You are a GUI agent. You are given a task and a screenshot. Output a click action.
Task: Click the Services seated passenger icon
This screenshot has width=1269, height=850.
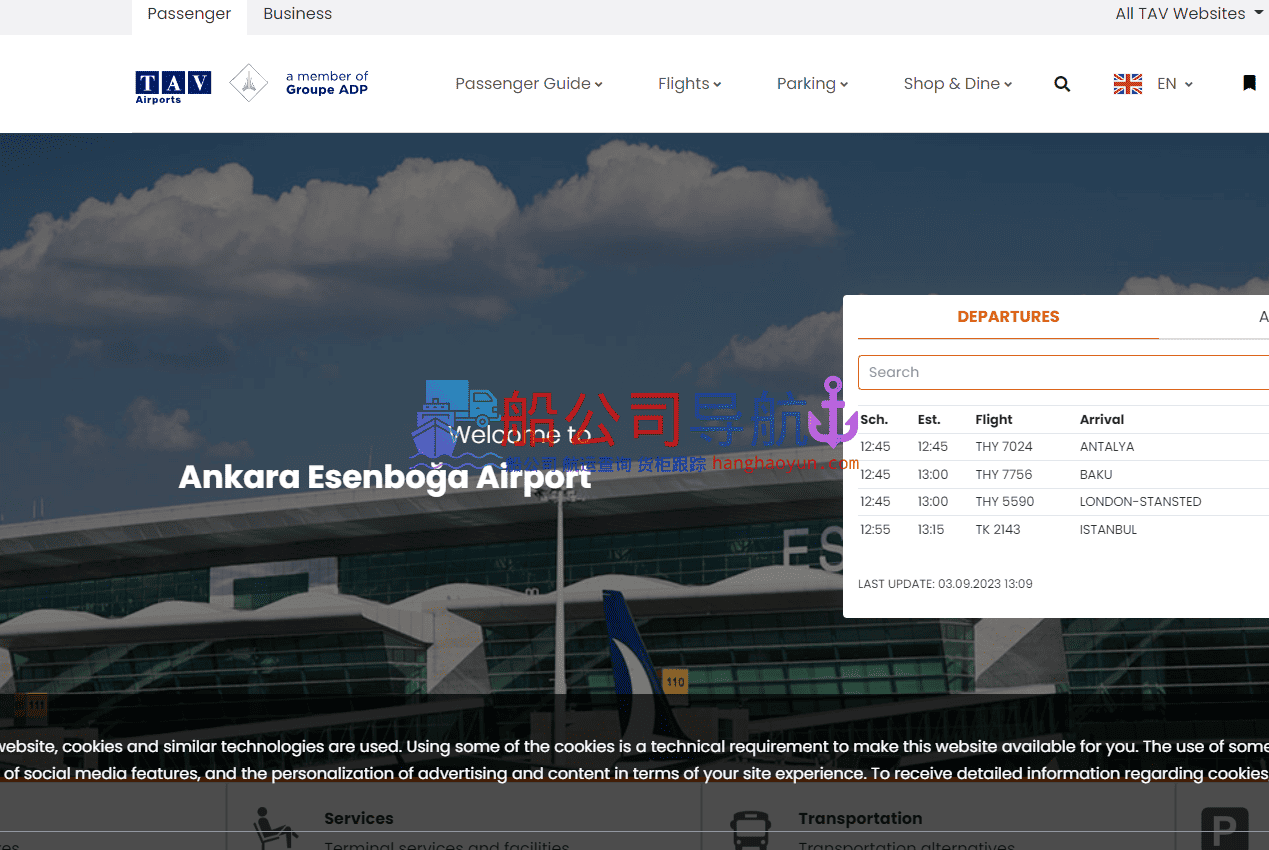(274, 828)
